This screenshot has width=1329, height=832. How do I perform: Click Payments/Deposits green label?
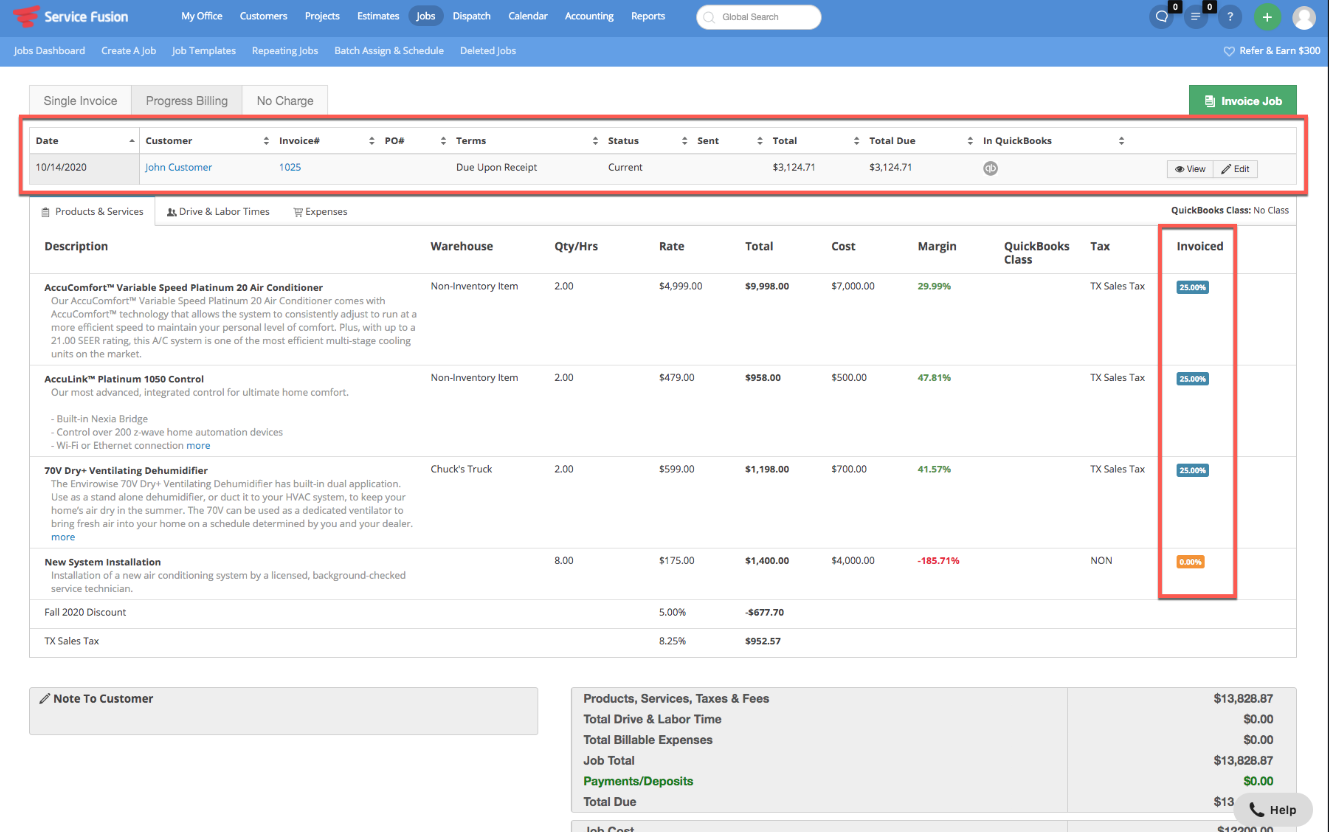pos(638,782)
